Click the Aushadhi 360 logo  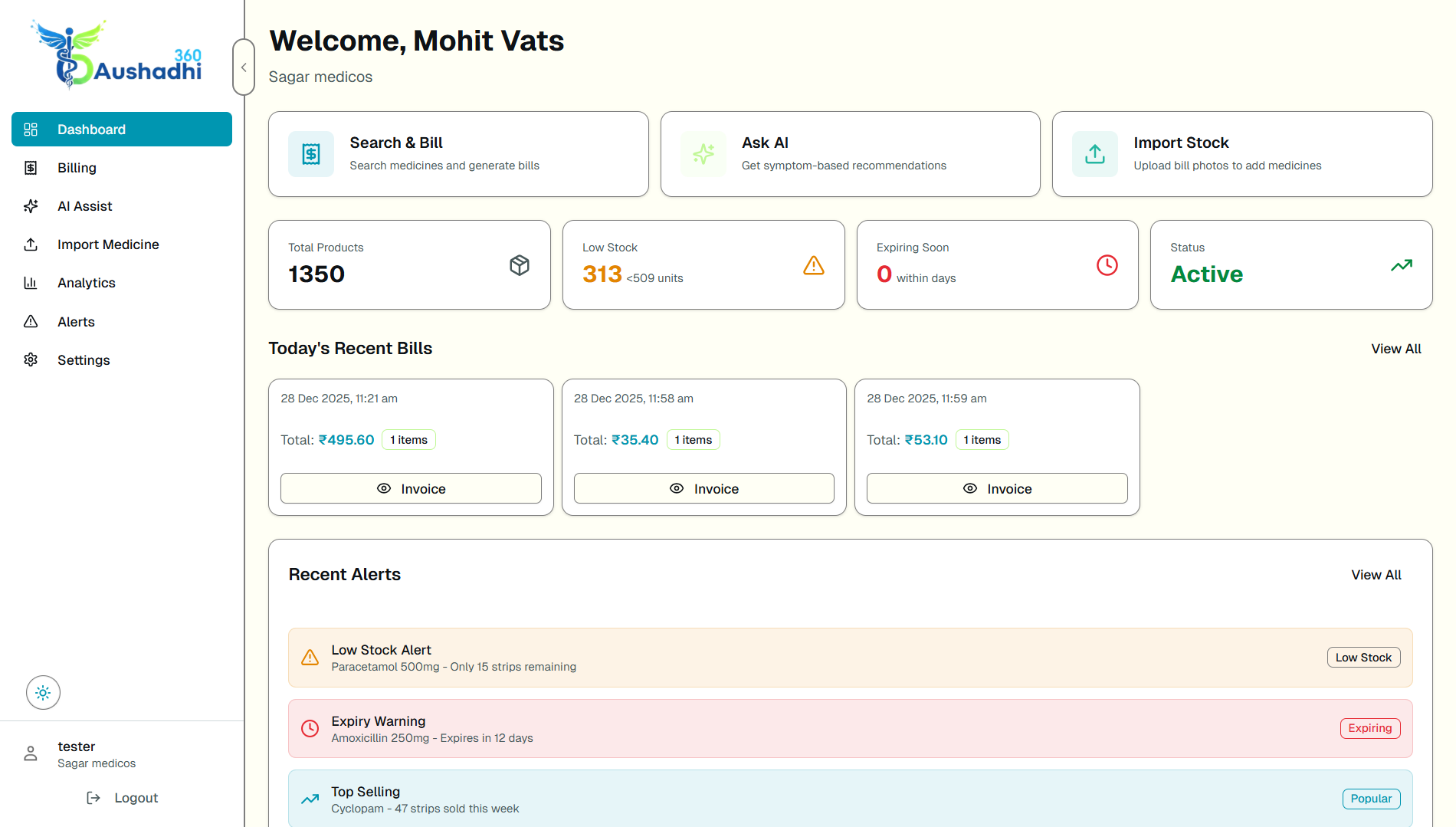click(116, 55)
